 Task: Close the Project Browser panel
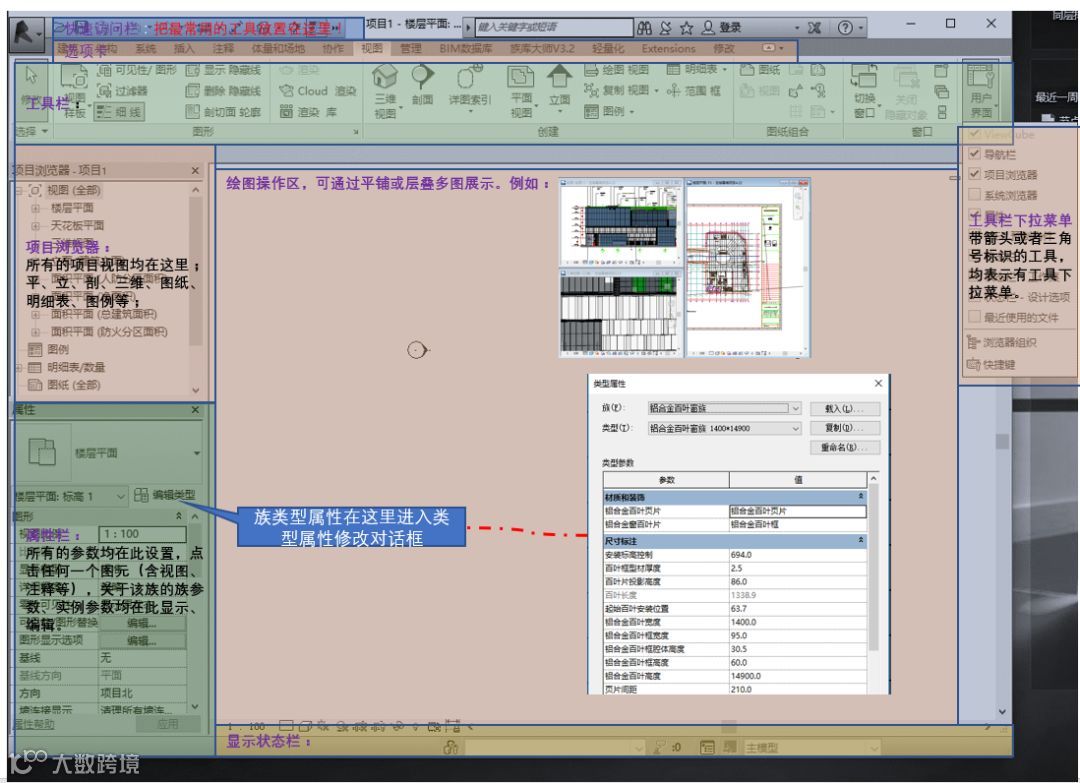[195, 170]
